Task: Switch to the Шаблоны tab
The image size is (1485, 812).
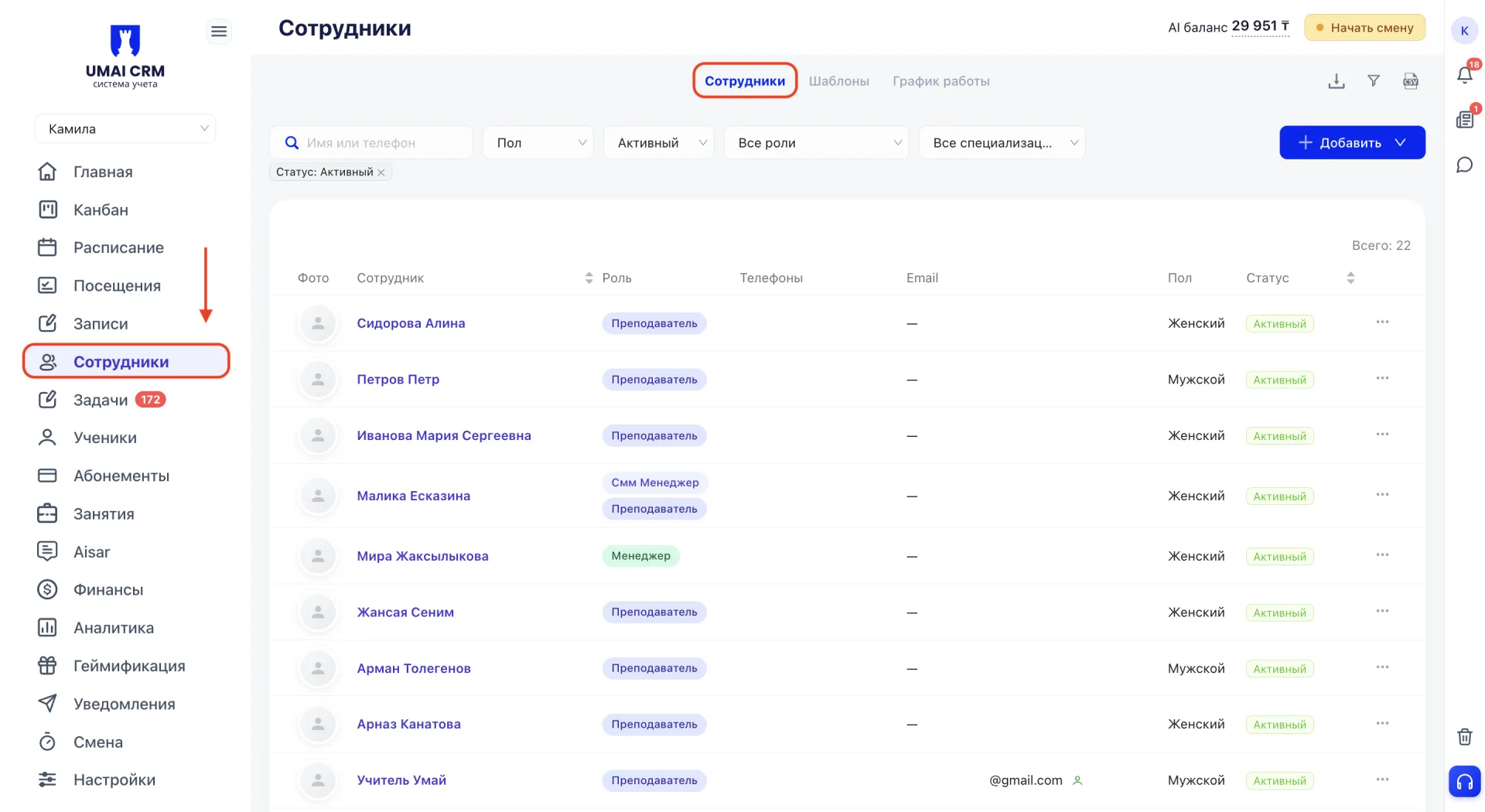Action: pyautogui.click(x=839, y=81)
